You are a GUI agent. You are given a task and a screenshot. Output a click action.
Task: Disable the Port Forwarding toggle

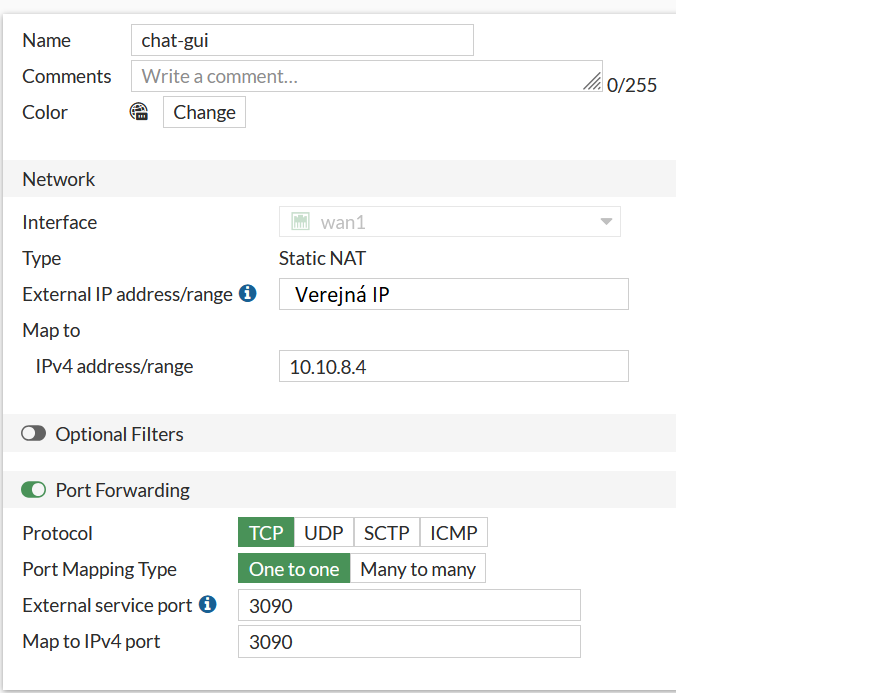pyautogui.click(x=34, y=490)
